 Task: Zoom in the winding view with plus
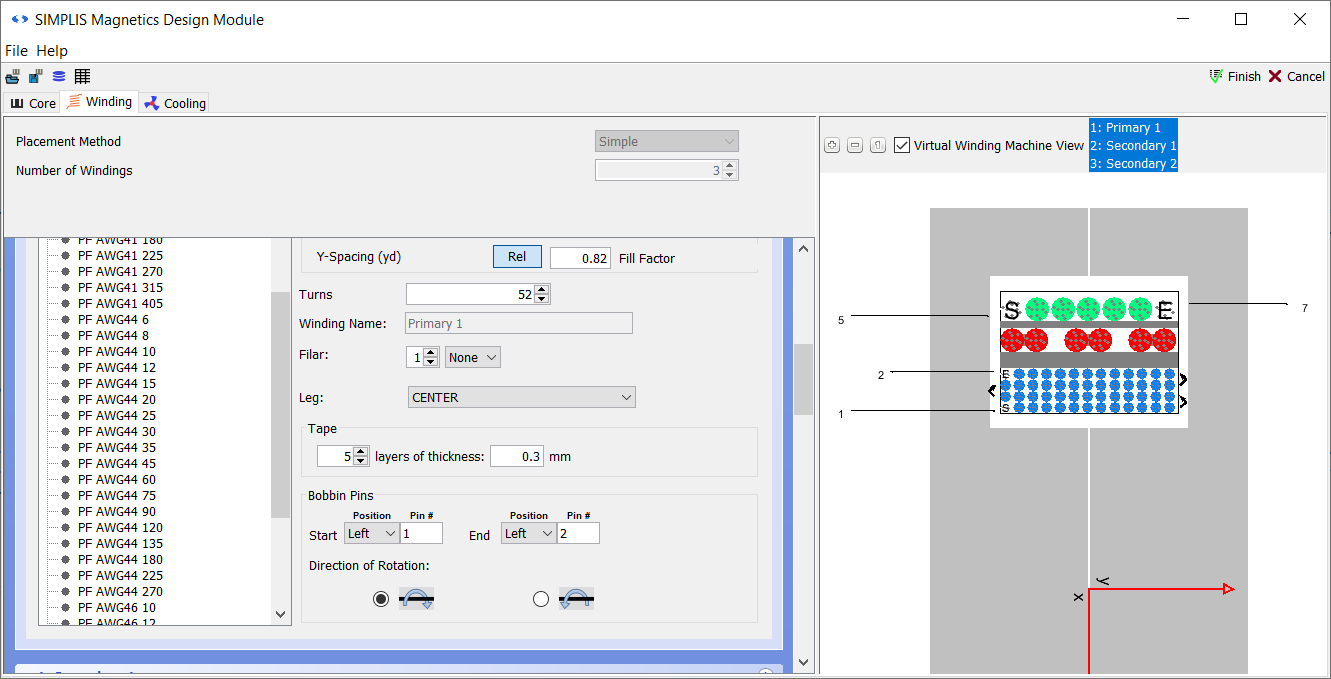(832, 146)
